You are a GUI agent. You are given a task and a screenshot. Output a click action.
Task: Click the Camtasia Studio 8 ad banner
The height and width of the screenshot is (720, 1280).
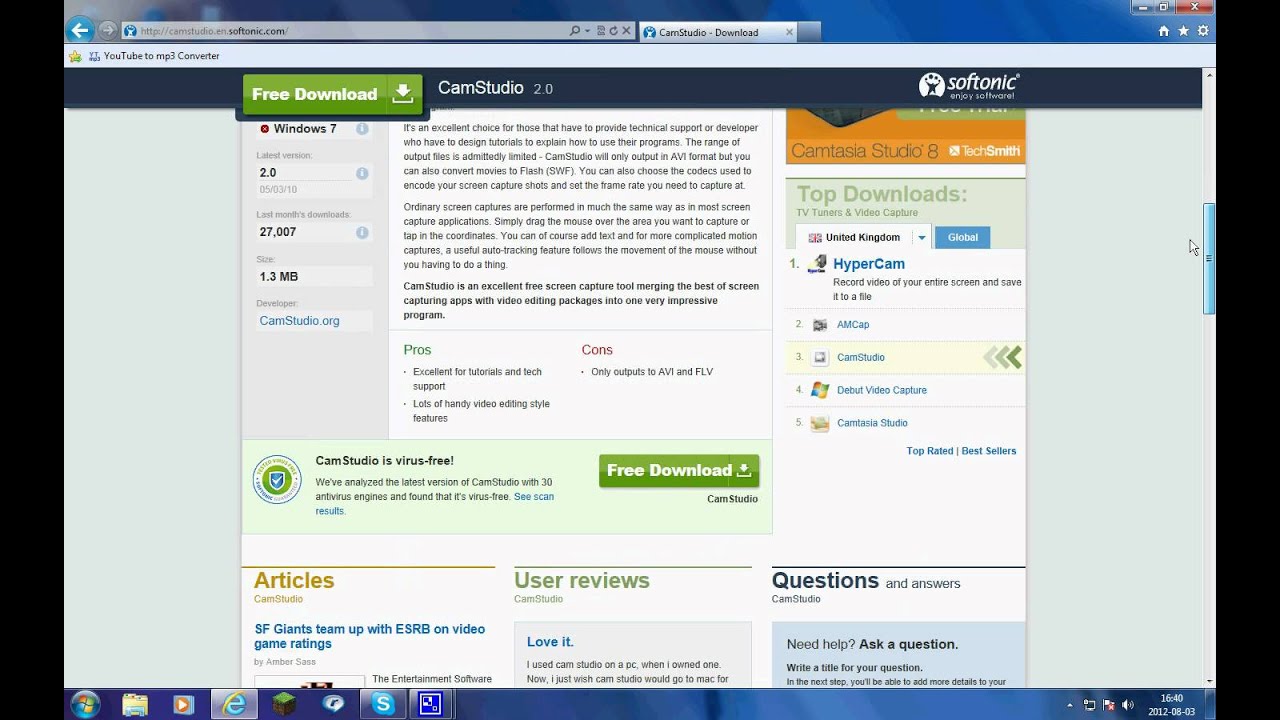click(905, 136)
